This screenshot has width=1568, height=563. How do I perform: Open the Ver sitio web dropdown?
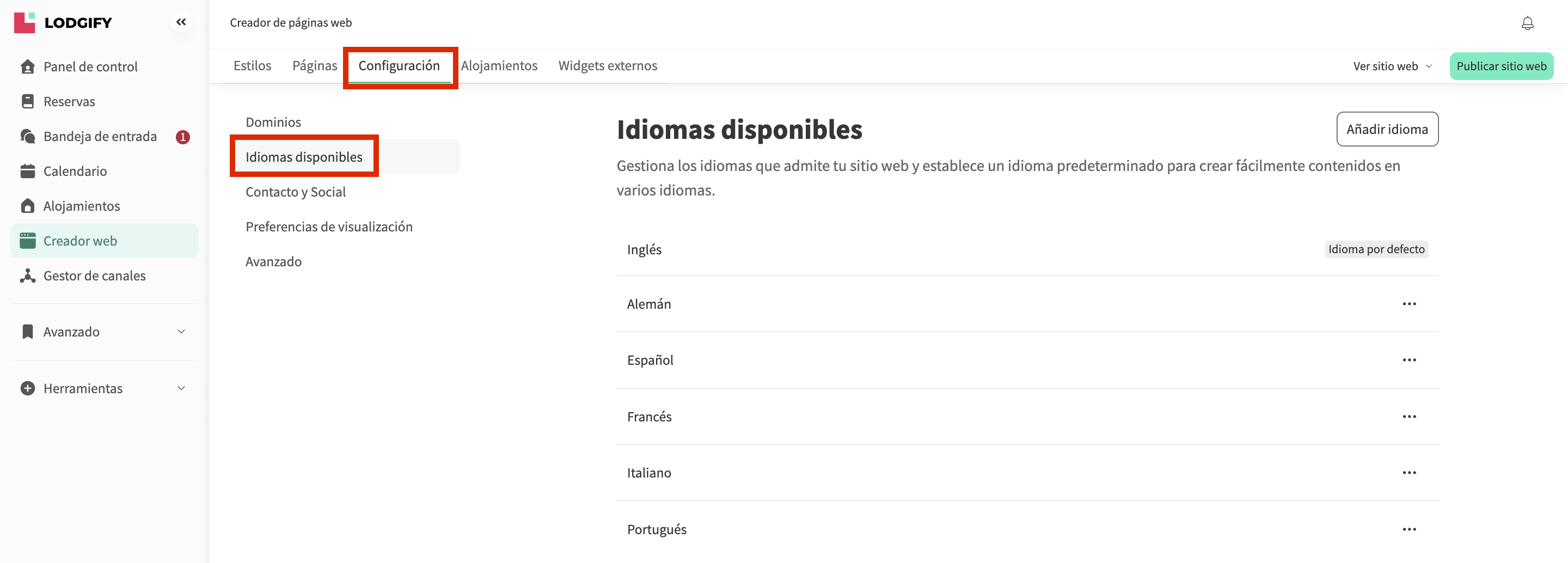pos(1392,66)
